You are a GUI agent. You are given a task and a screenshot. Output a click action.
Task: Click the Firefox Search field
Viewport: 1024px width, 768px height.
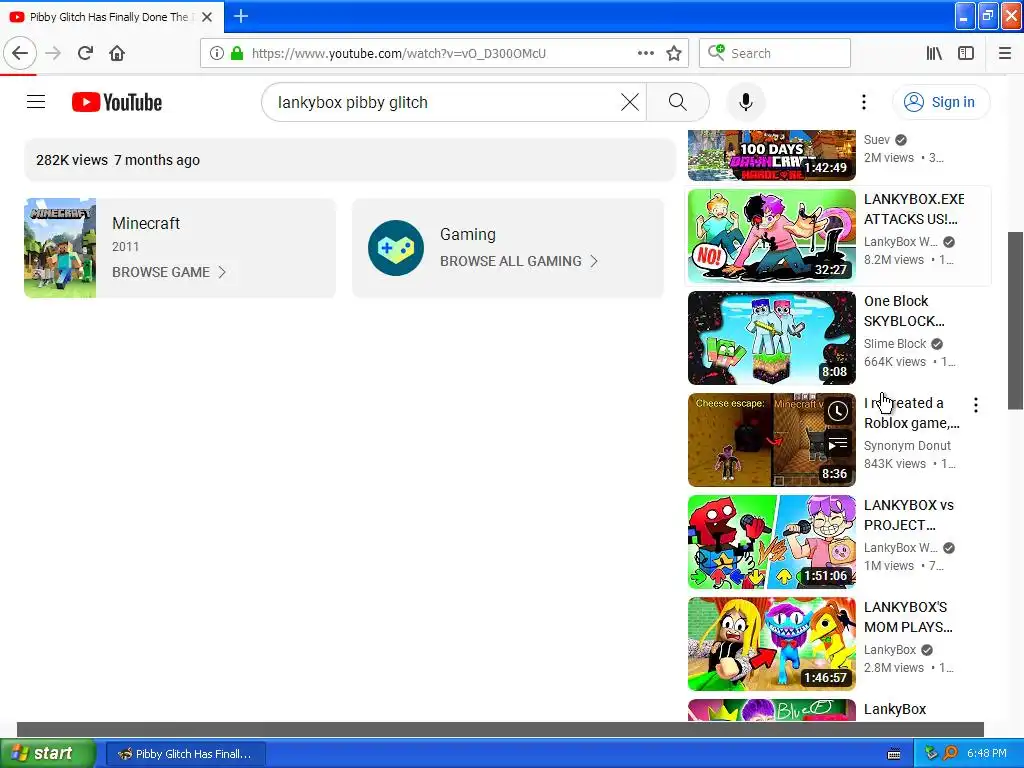tap(775, 54)
